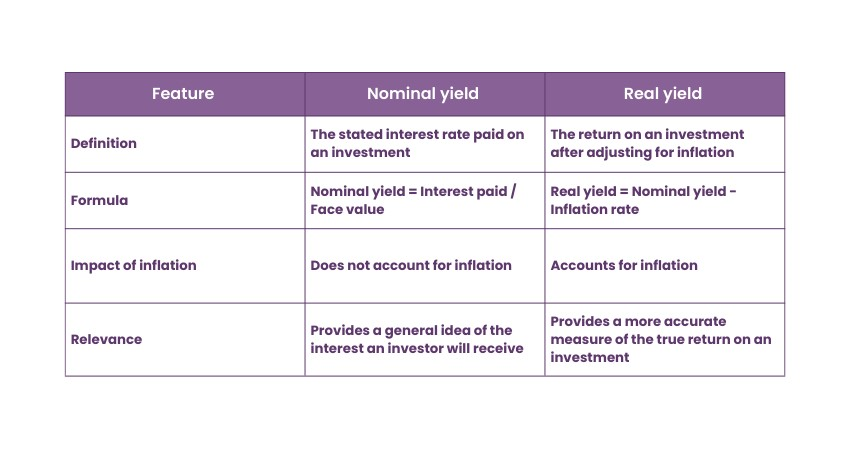
Task: Click the Feature column header
Action: 183,94
